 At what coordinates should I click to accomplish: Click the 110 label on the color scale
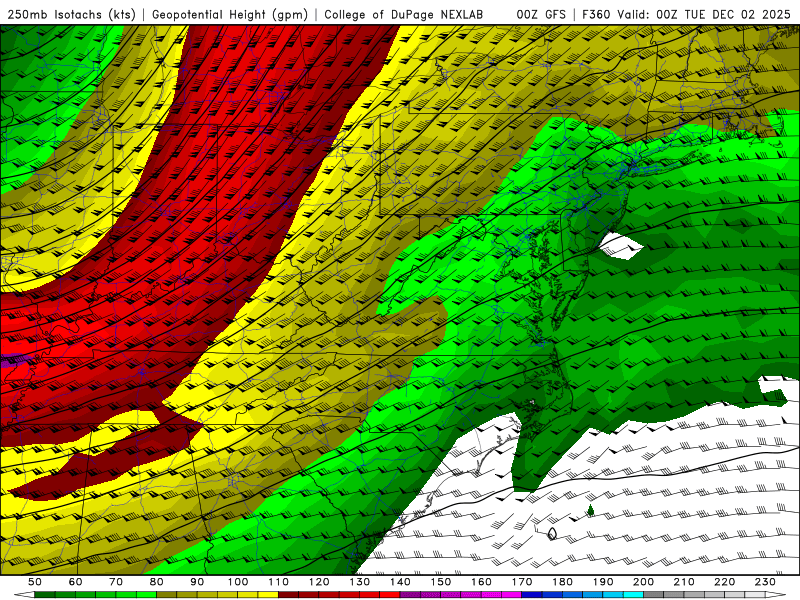279,582
